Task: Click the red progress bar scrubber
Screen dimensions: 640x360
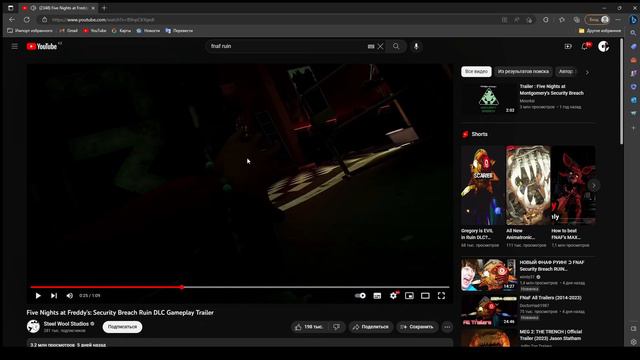Action: click(x=182, y=287)
